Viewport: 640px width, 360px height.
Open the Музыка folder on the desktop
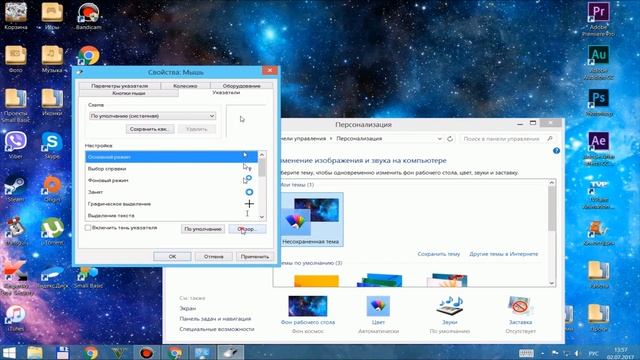coord(52,59)
